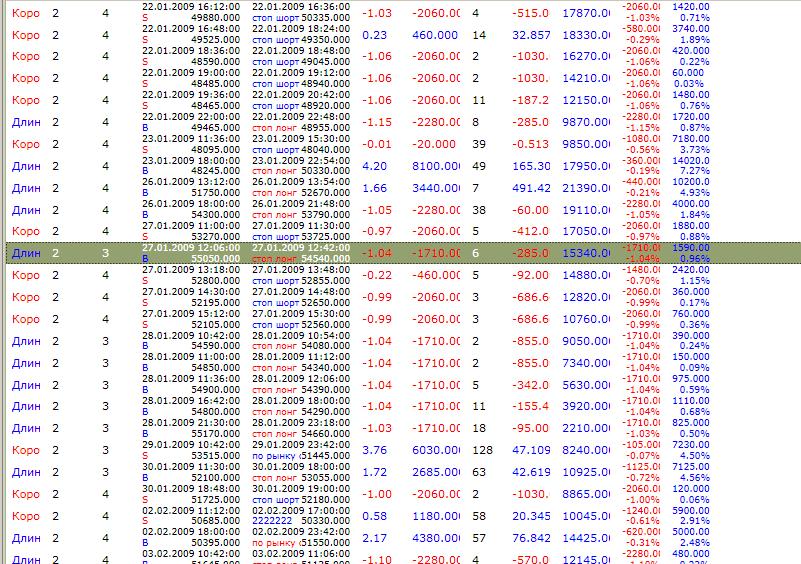Select the bars held value 39
801x564 pixels.
pos(479,145)
